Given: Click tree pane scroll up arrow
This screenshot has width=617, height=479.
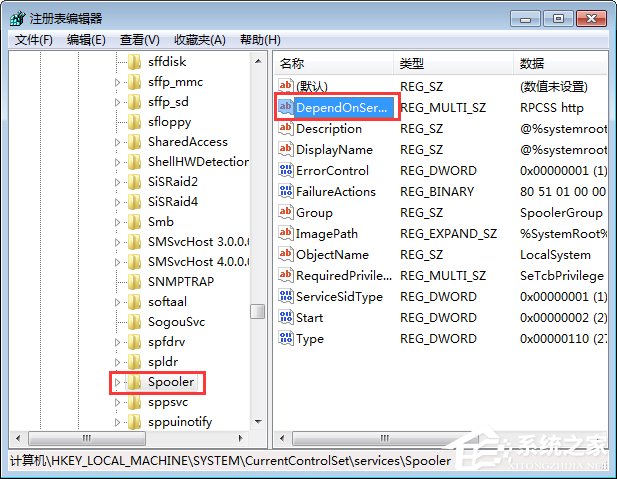Looking at the screenshot, I should tap(258, 61).
